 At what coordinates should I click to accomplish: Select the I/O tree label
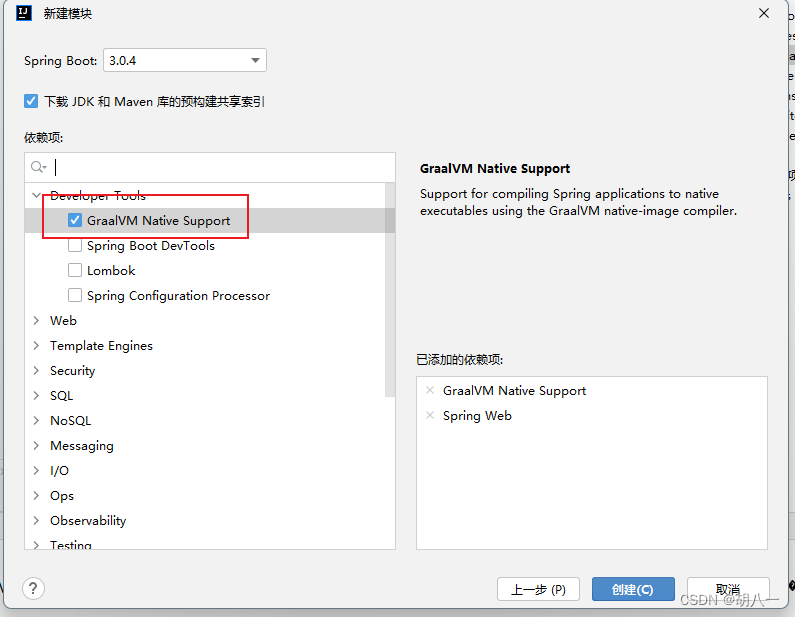point(59,471)
